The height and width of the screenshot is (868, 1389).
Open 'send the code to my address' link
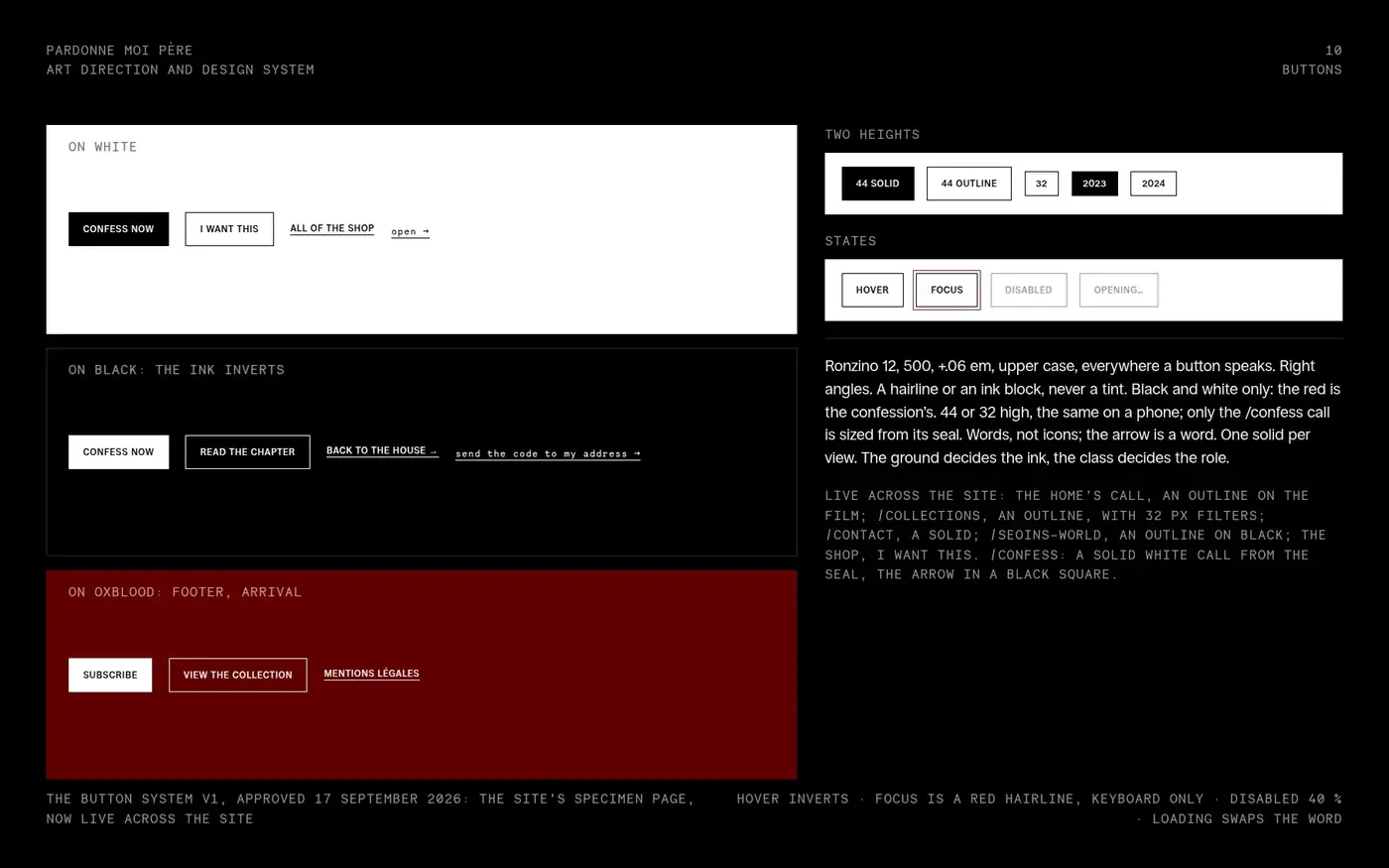pyautogui.click(x=548, y=454)
